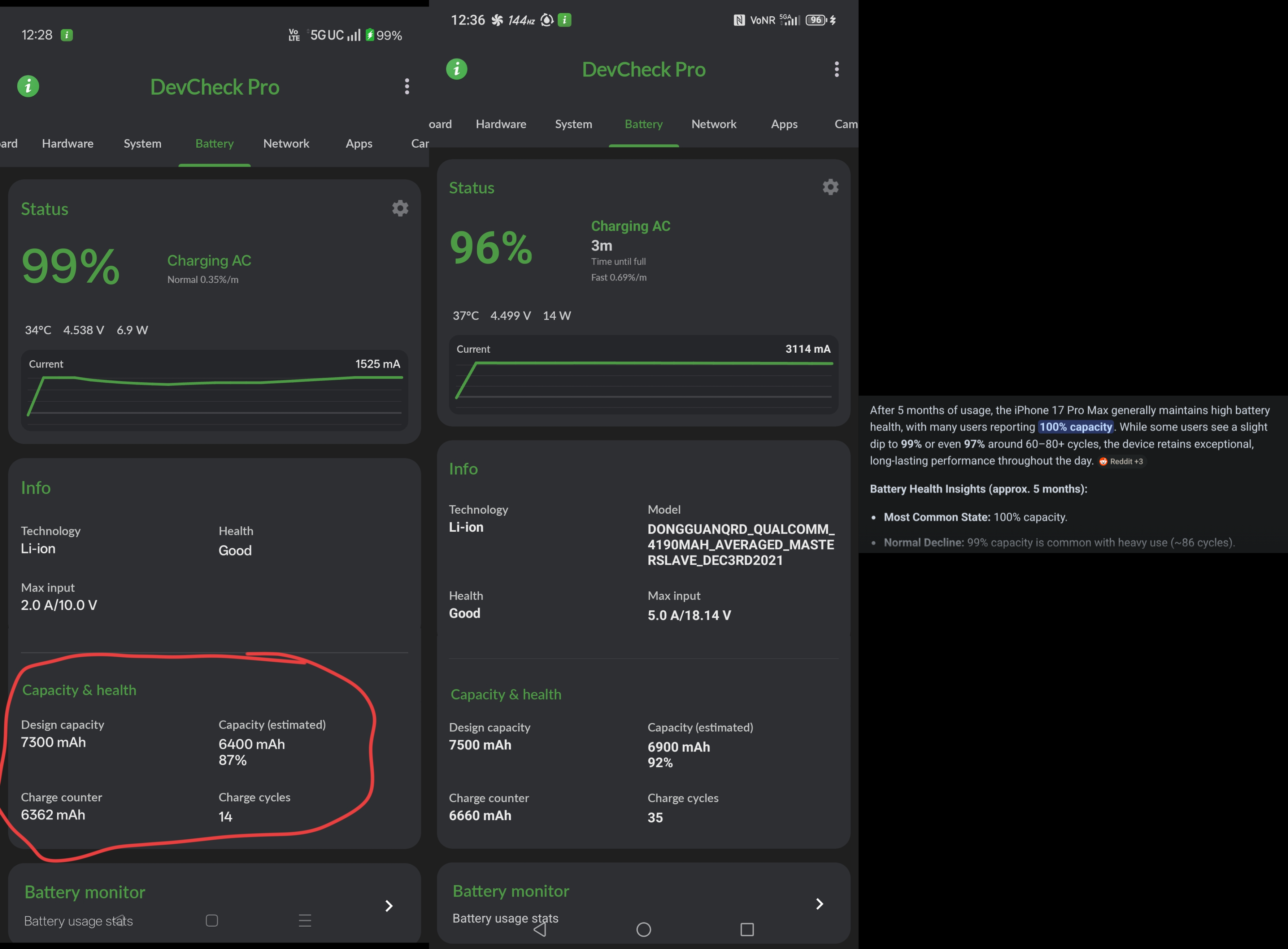
Task: Select Apps tab in left screenshot
Action: [x=359, y=144]
